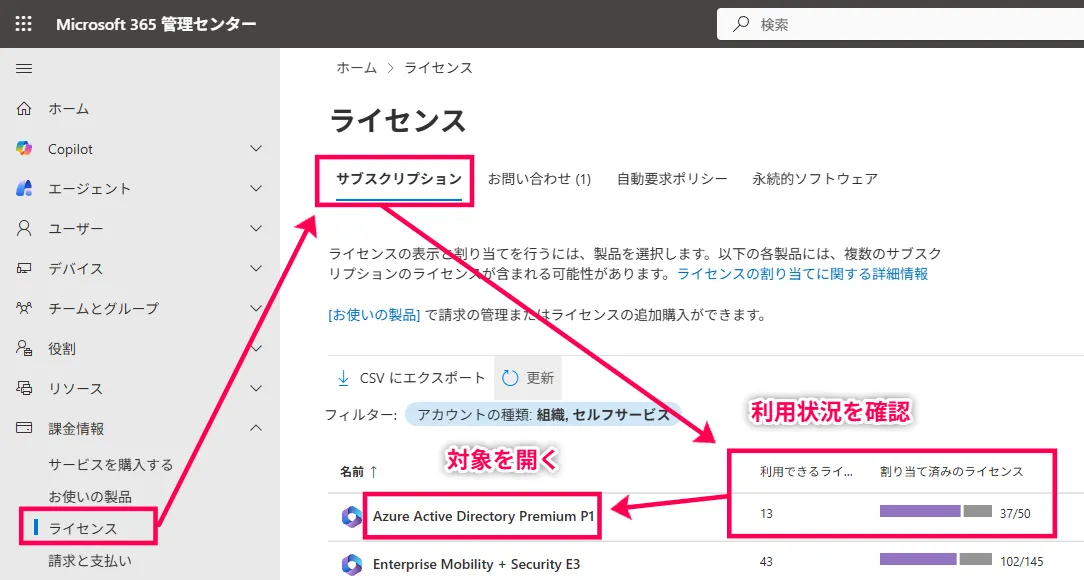Select the 永続的ソフトウェア tab
The image size is (1084, 580).
[815, 179]
